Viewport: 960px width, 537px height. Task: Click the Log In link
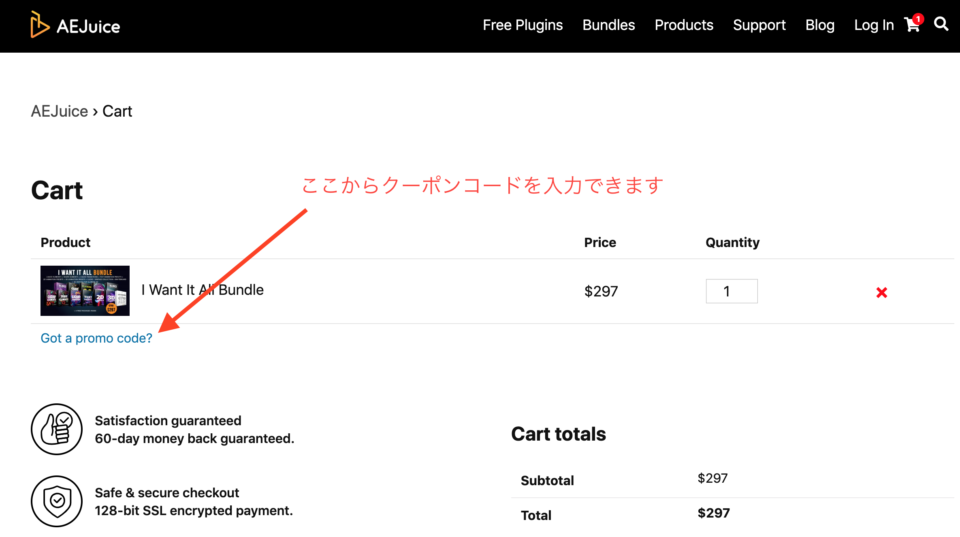874,25
